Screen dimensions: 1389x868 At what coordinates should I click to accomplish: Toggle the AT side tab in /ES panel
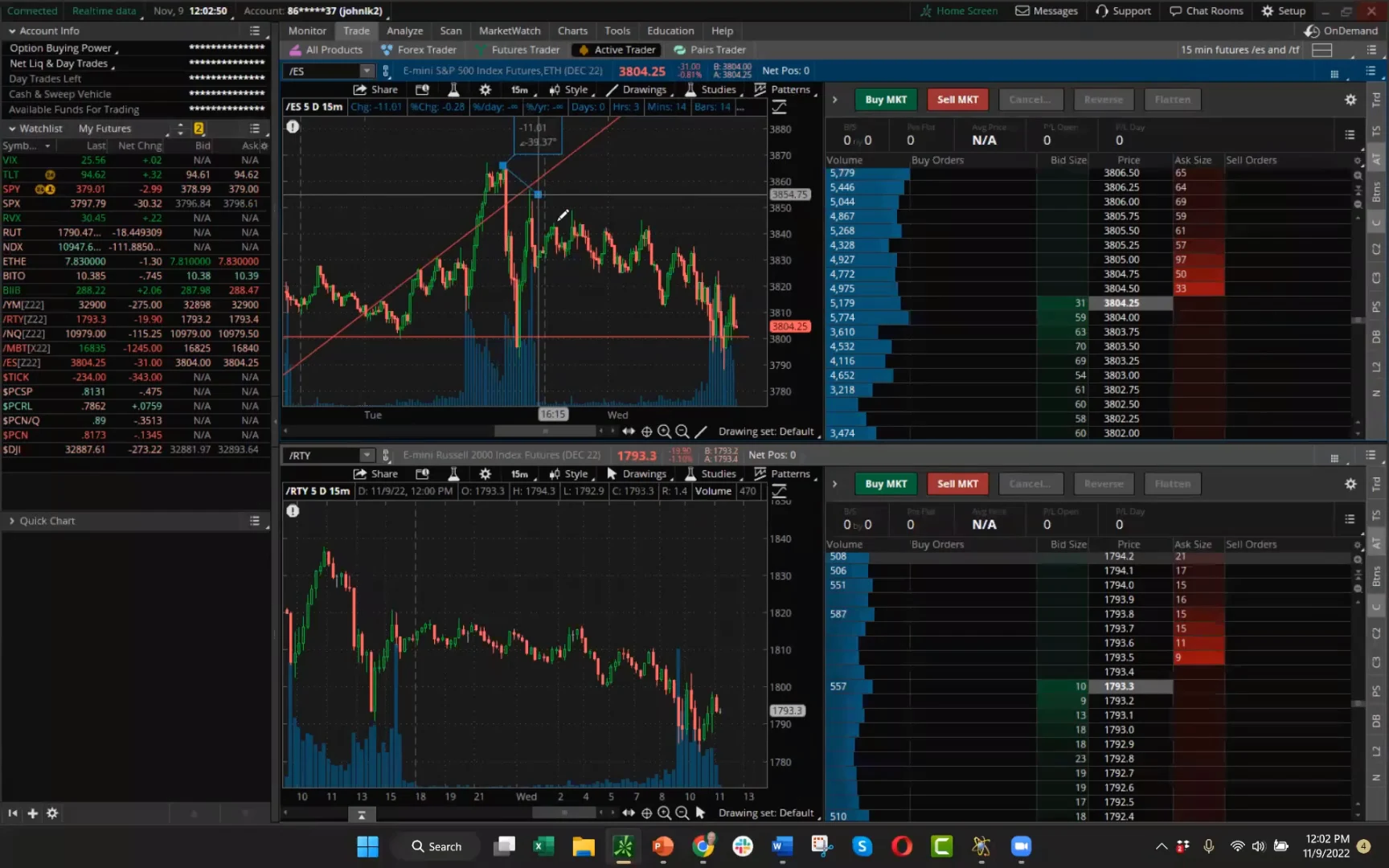1376,159
